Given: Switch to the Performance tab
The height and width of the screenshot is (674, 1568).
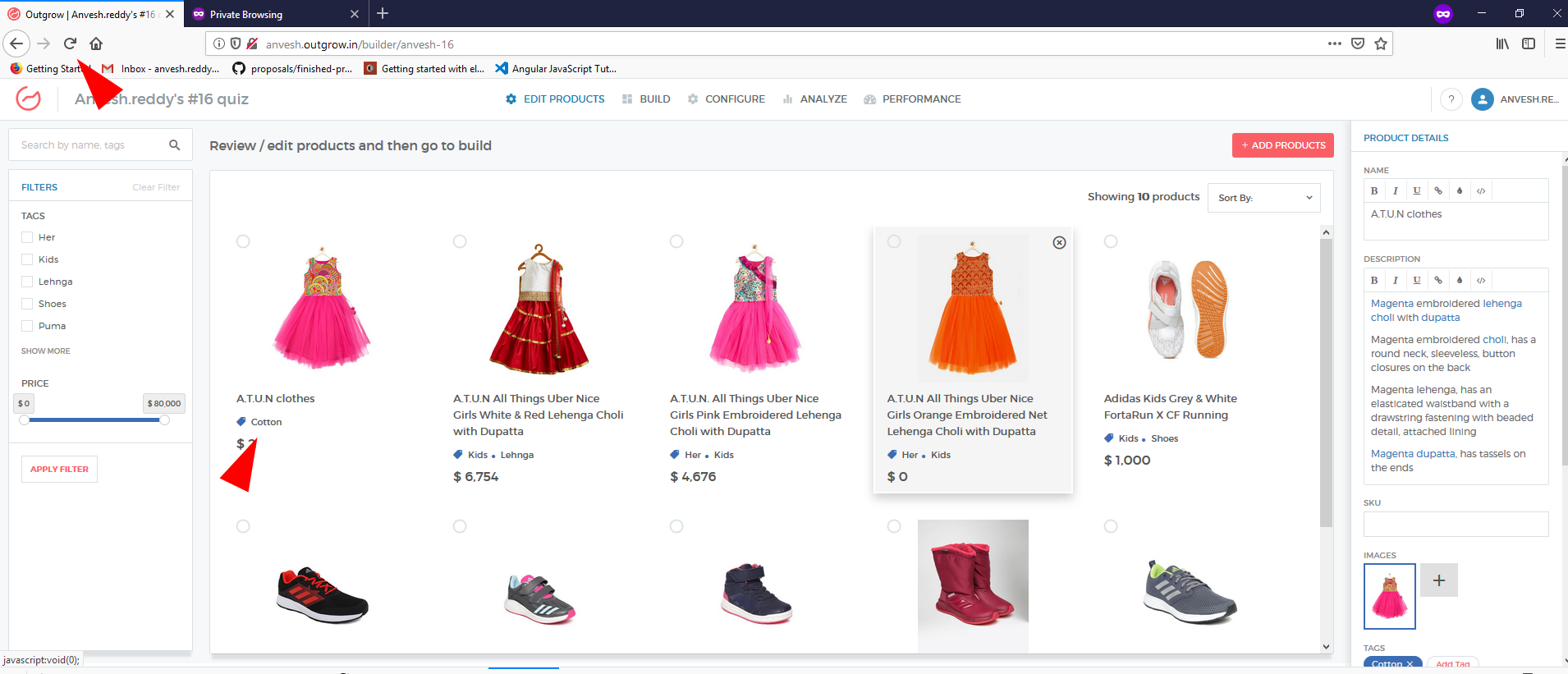Looking at the screenshot, I should [912, 99].
